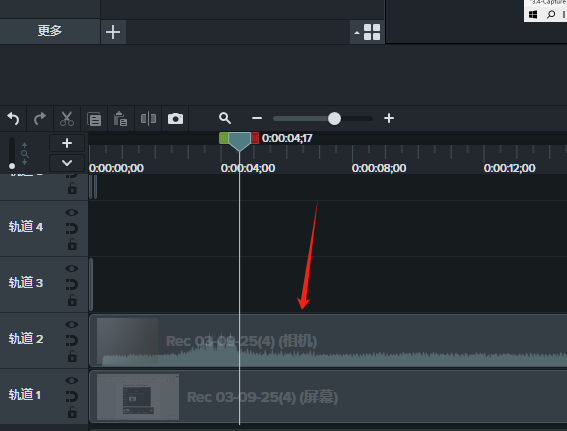Viewport: 567px width, 431px height.
Task: Cut selection with the scissors icon
Action: pyautogui.click(x=67, y=118)
